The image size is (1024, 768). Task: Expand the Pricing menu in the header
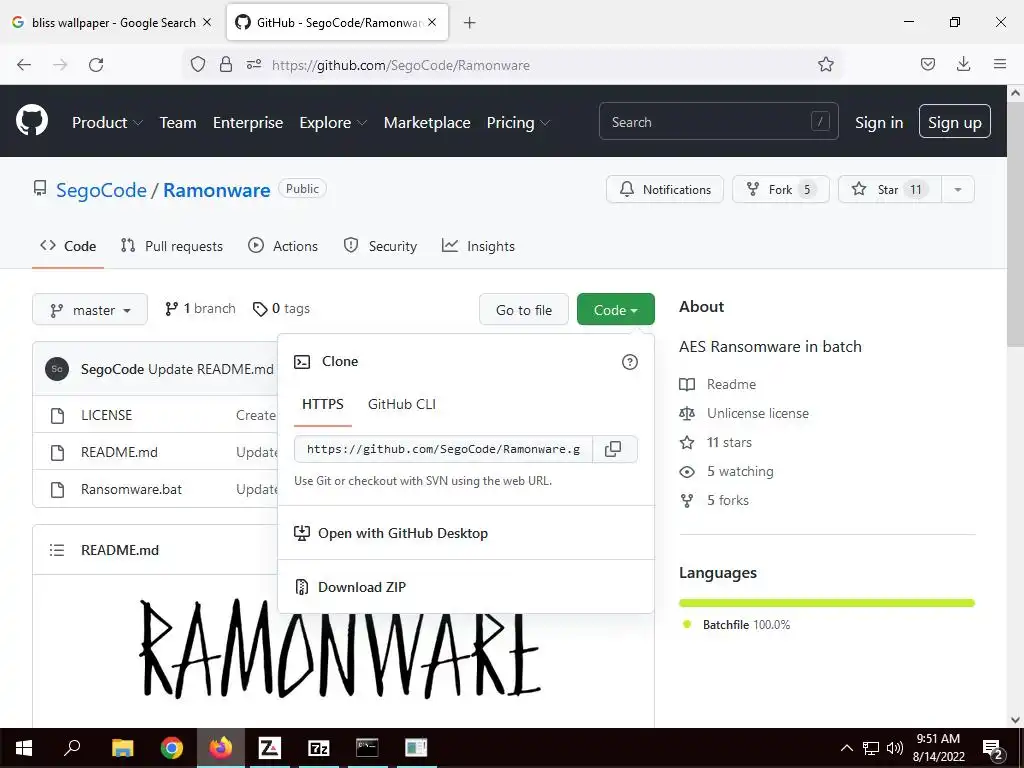point(518,122)
